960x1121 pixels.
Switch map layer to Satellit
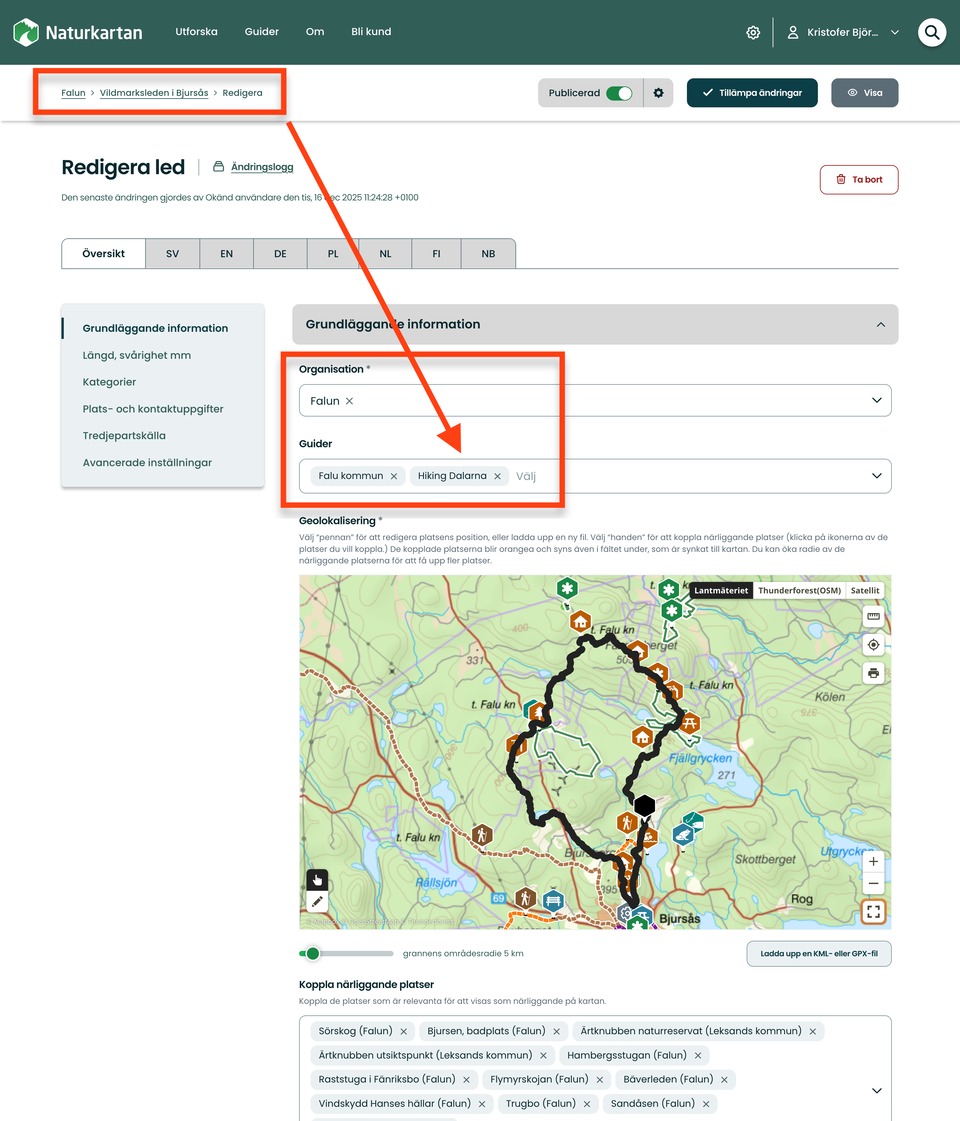[865, 590]
